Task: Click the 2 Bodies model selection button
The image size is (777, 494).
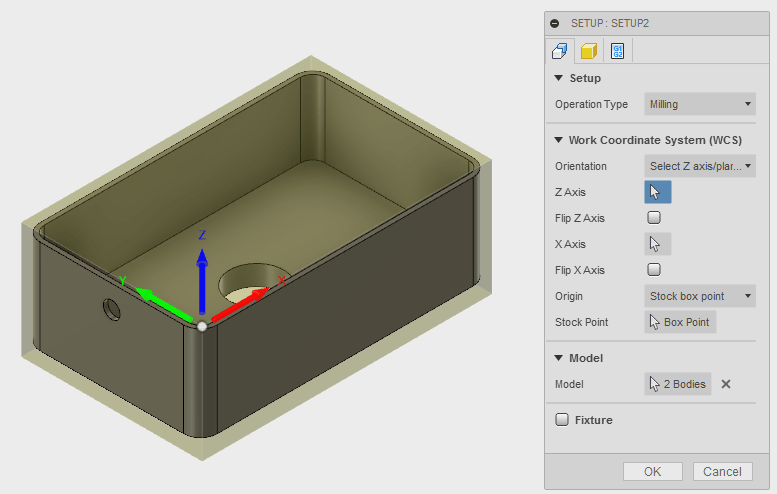Action: pos(677,384)
